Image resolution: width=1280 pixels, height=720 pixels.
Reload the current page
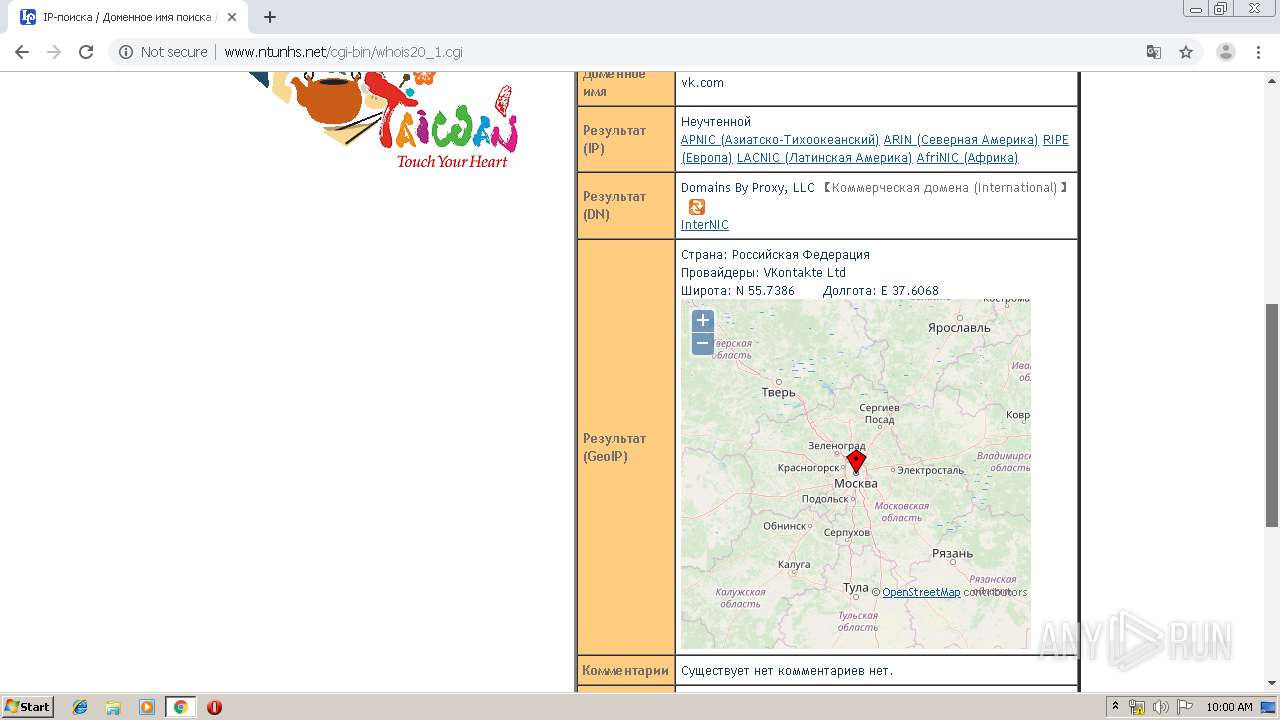point(86,52)
